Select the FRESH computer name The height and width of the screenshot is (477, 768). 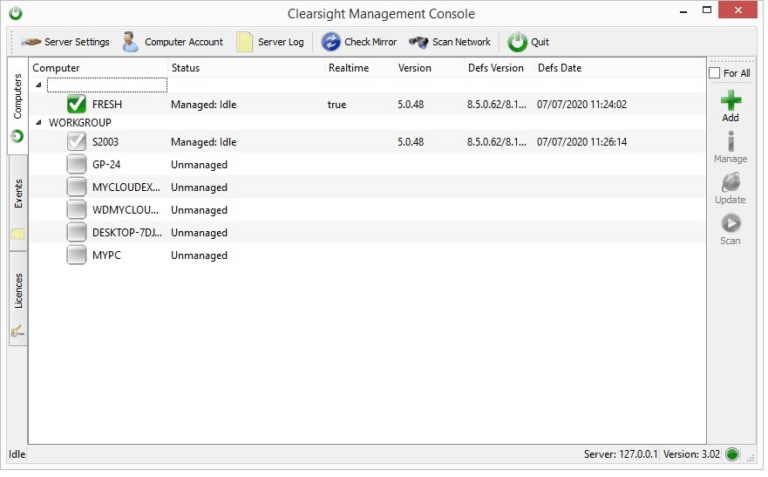tap(107, 104)
